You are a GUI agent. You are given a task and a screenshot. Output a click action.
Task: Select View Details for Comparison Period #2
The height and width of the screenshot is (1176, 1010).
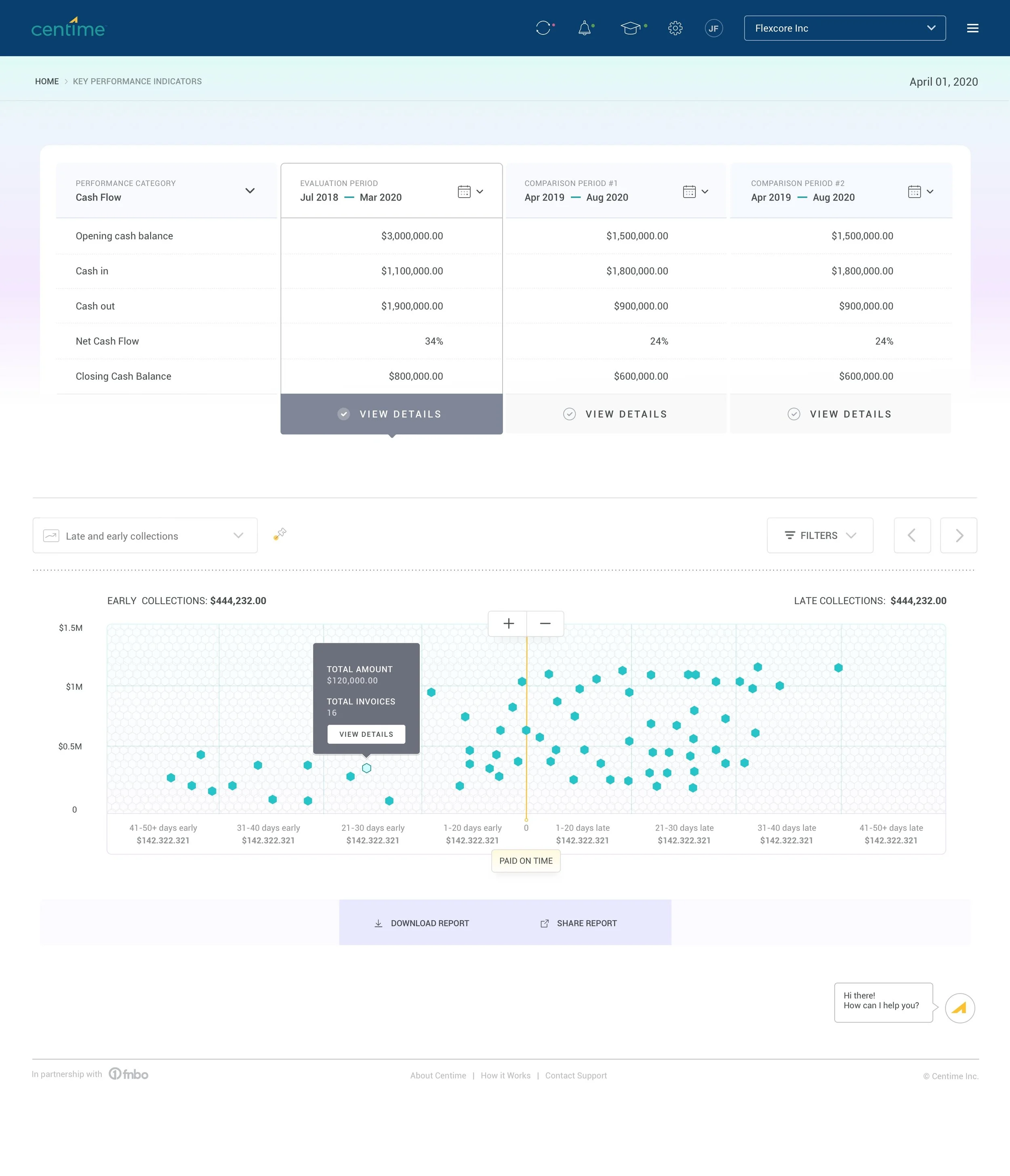[x=840, y=414]
